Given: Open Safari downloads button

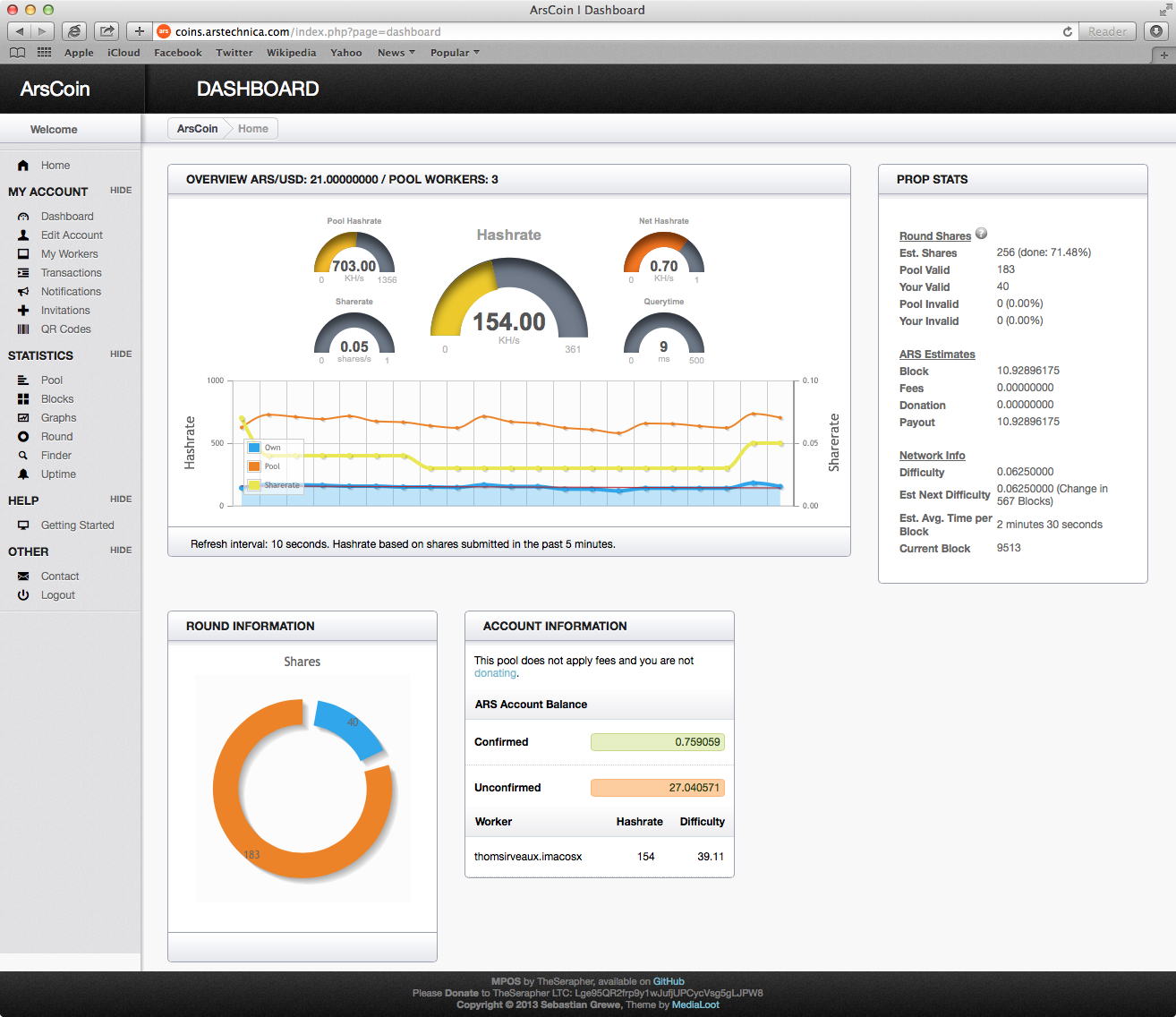Looking at the screenshot, I should tap(1156, 31).
